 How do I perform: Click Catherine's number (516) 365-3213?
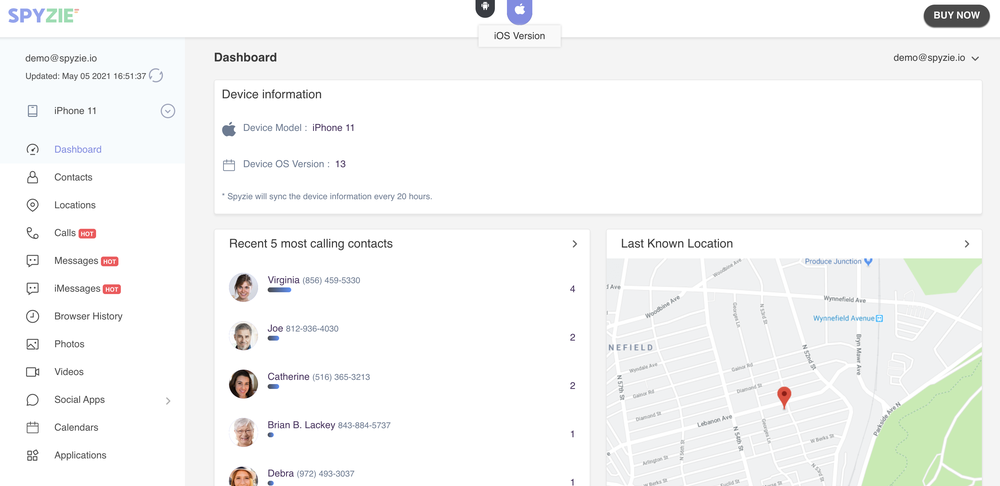pyautogui.click(x=341, y=377)
